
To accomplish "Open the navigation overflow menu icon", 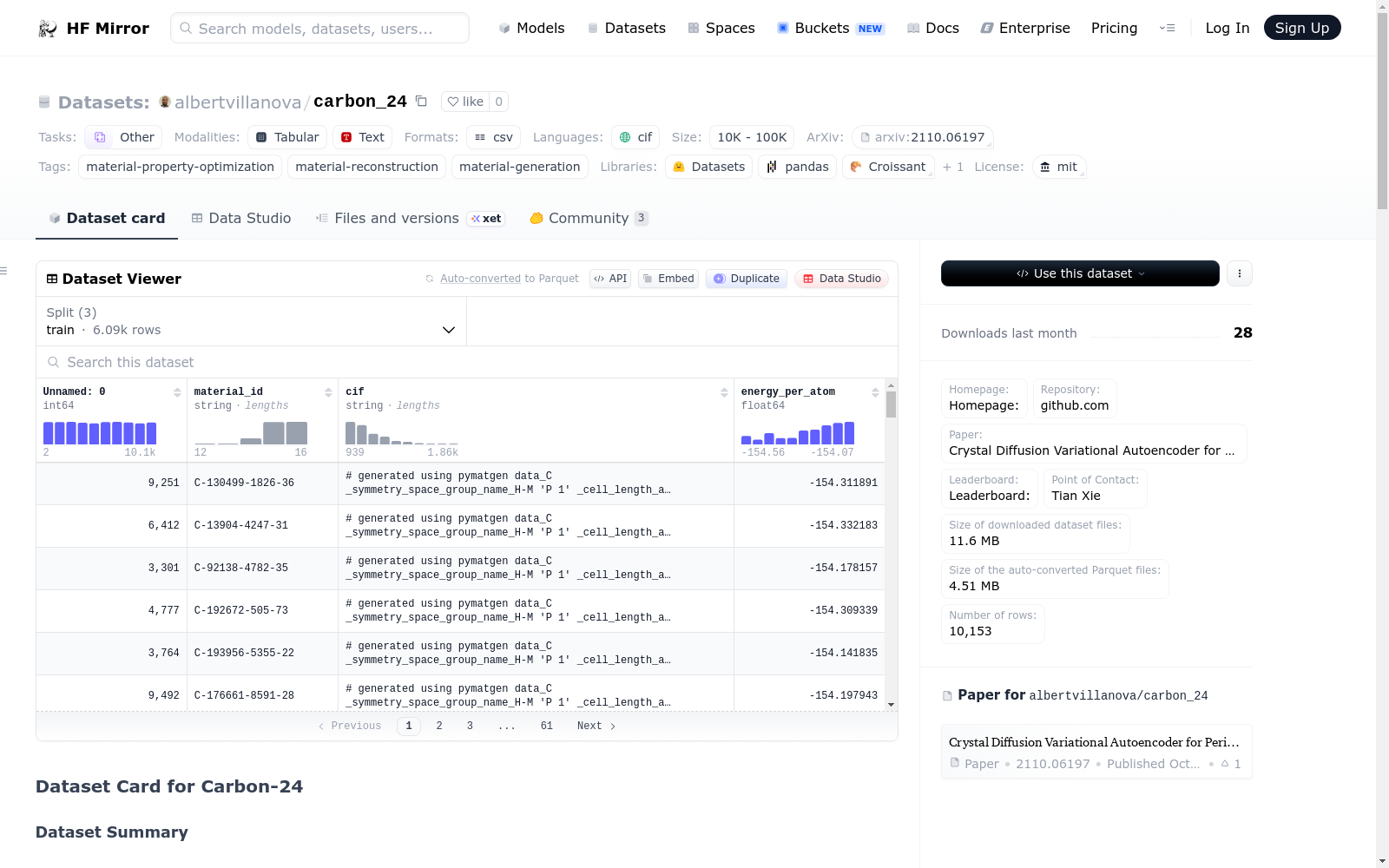I will pyautogui.click(x=1168, y=28).
